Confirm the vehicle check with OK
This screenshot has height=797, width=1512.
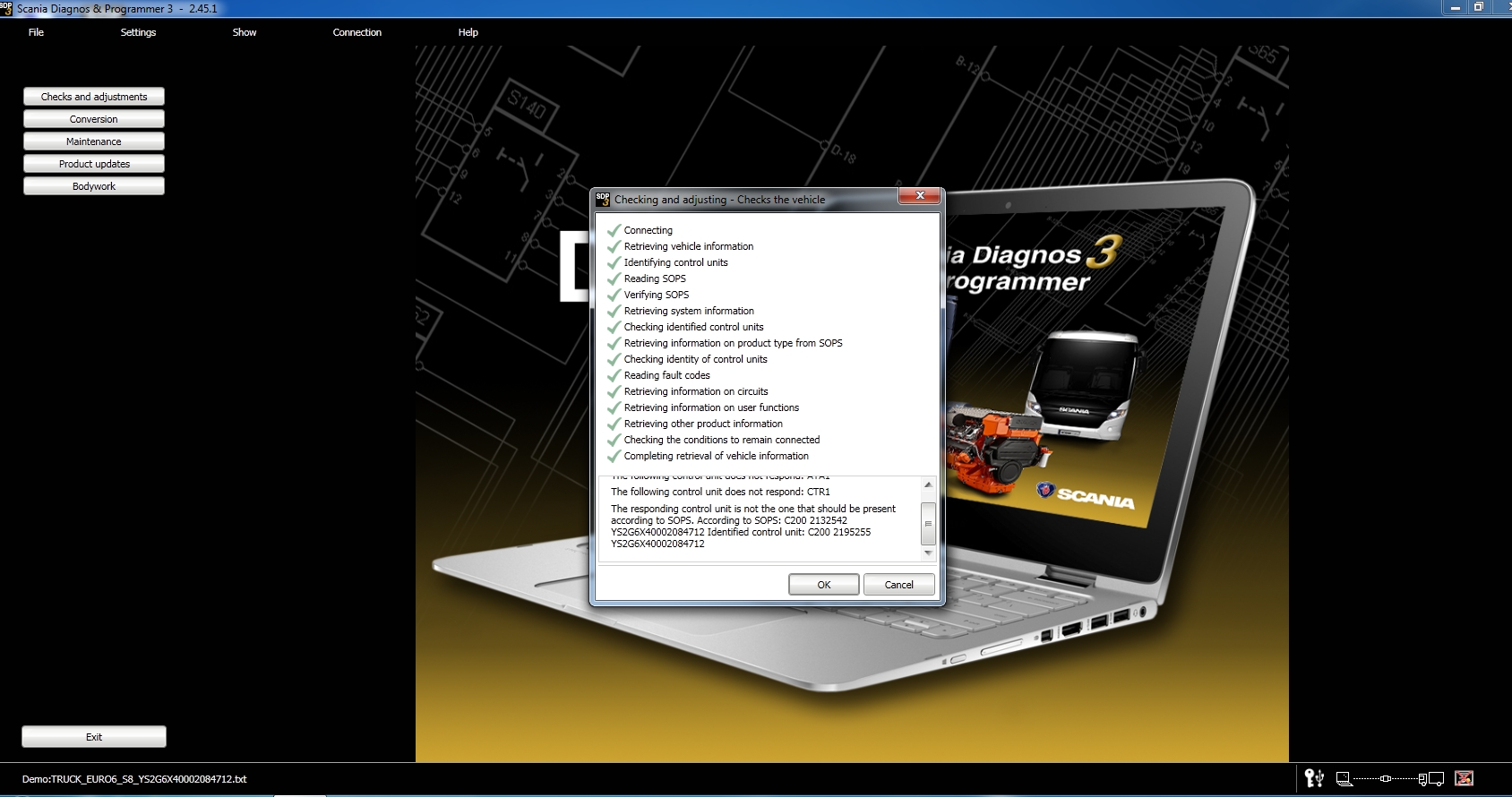824,585
